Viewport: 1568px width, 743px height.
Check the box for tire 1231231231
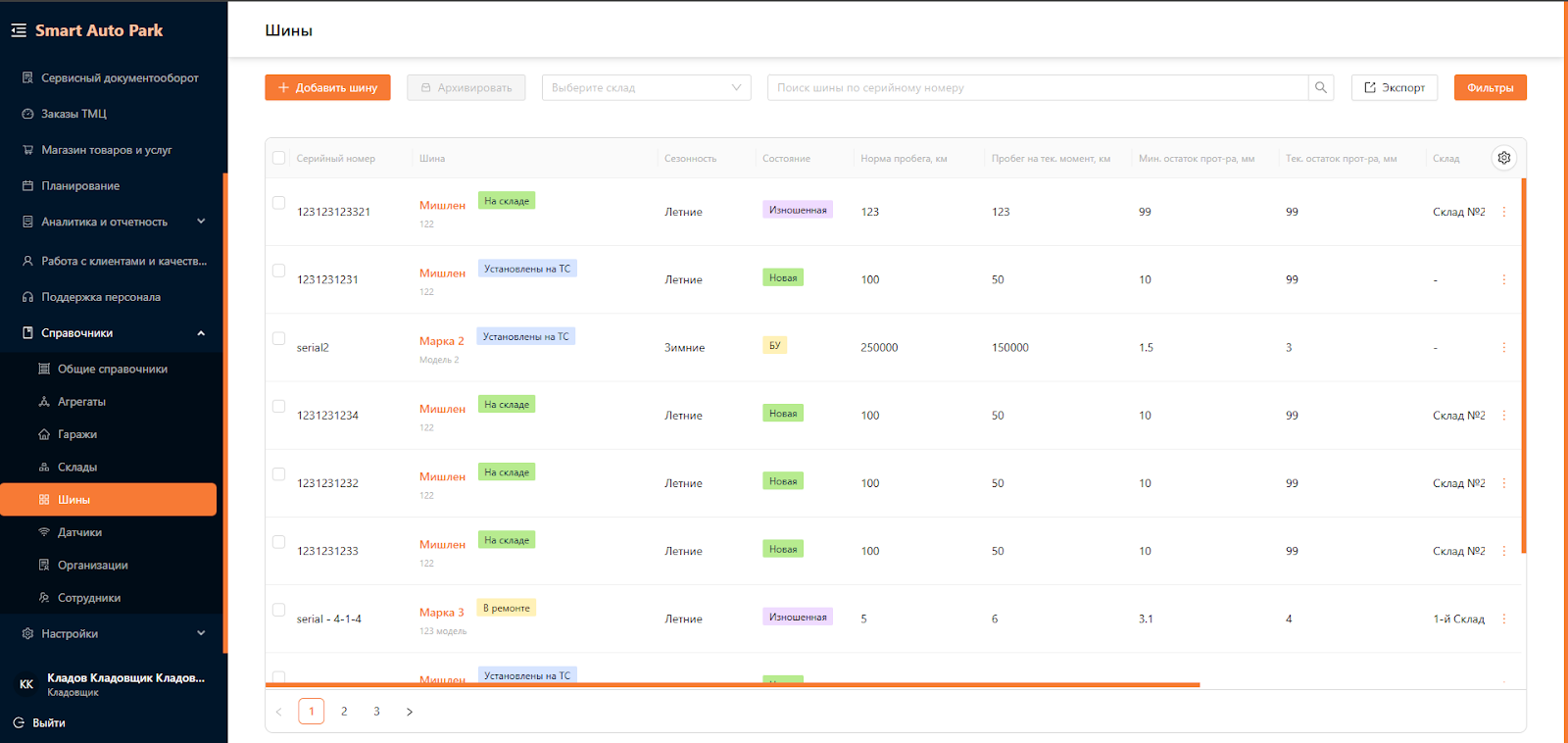point(279,271)
